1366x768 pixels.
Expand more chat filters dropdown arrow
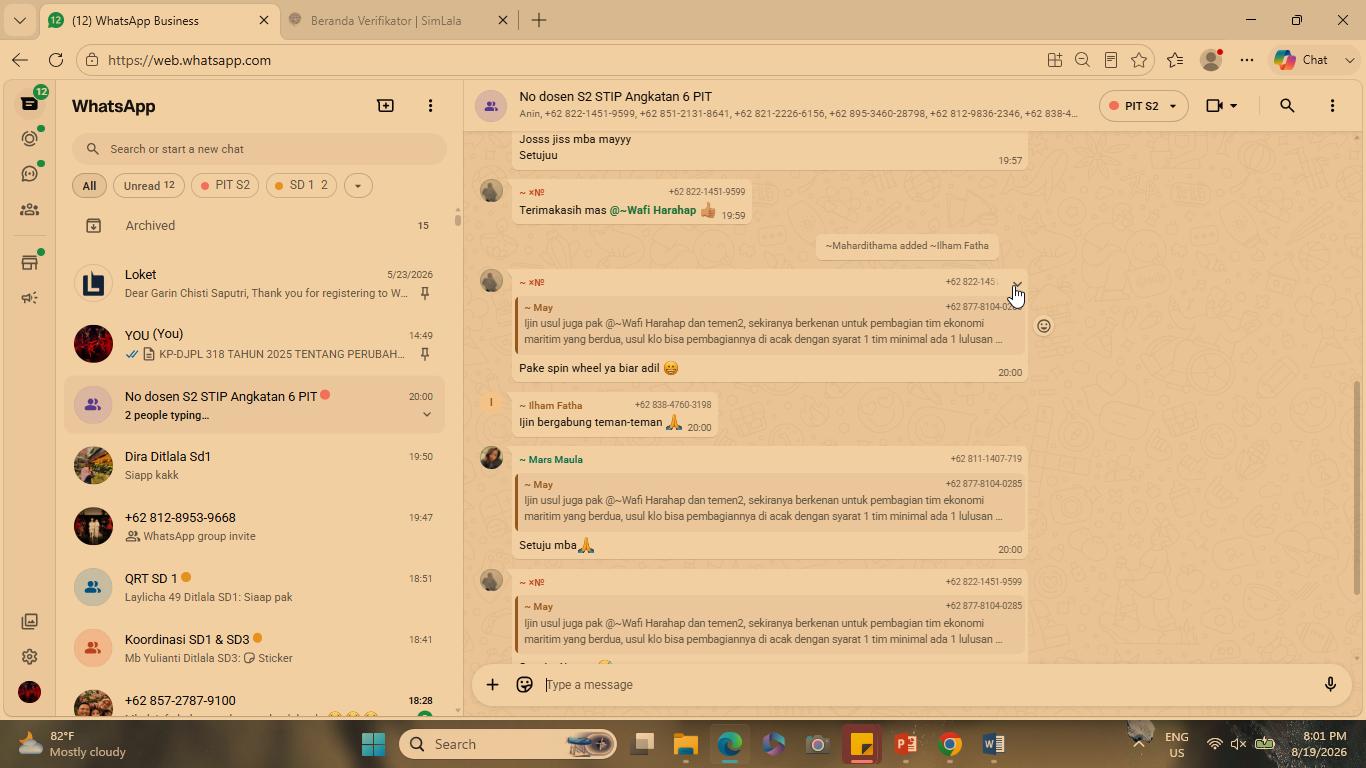(x=357, y=185)
